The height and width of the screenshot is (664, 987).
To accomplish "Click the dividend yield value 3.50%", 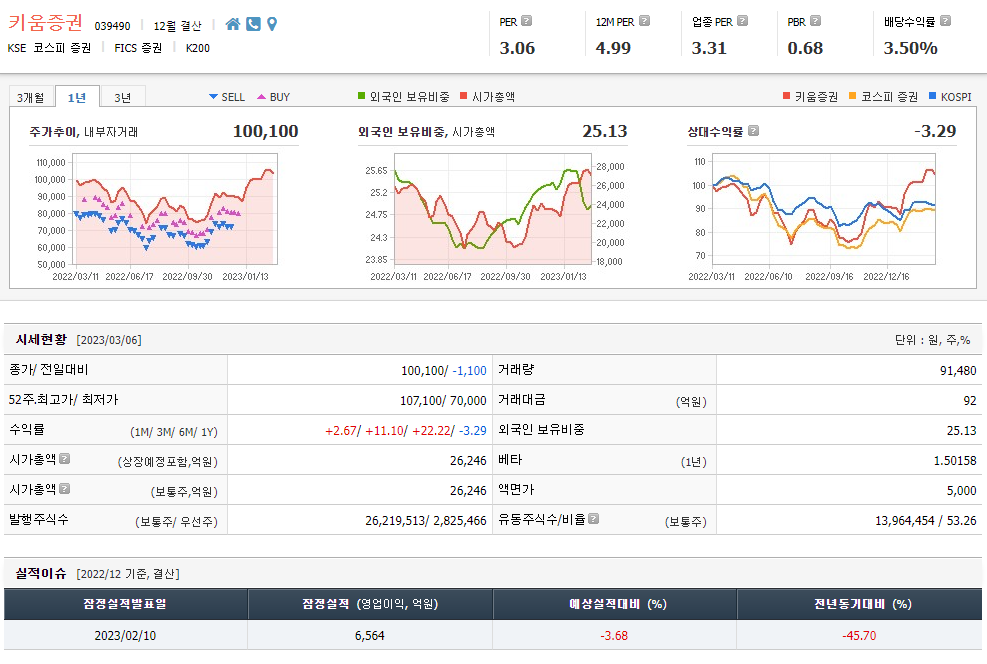I will pos(910,48).
